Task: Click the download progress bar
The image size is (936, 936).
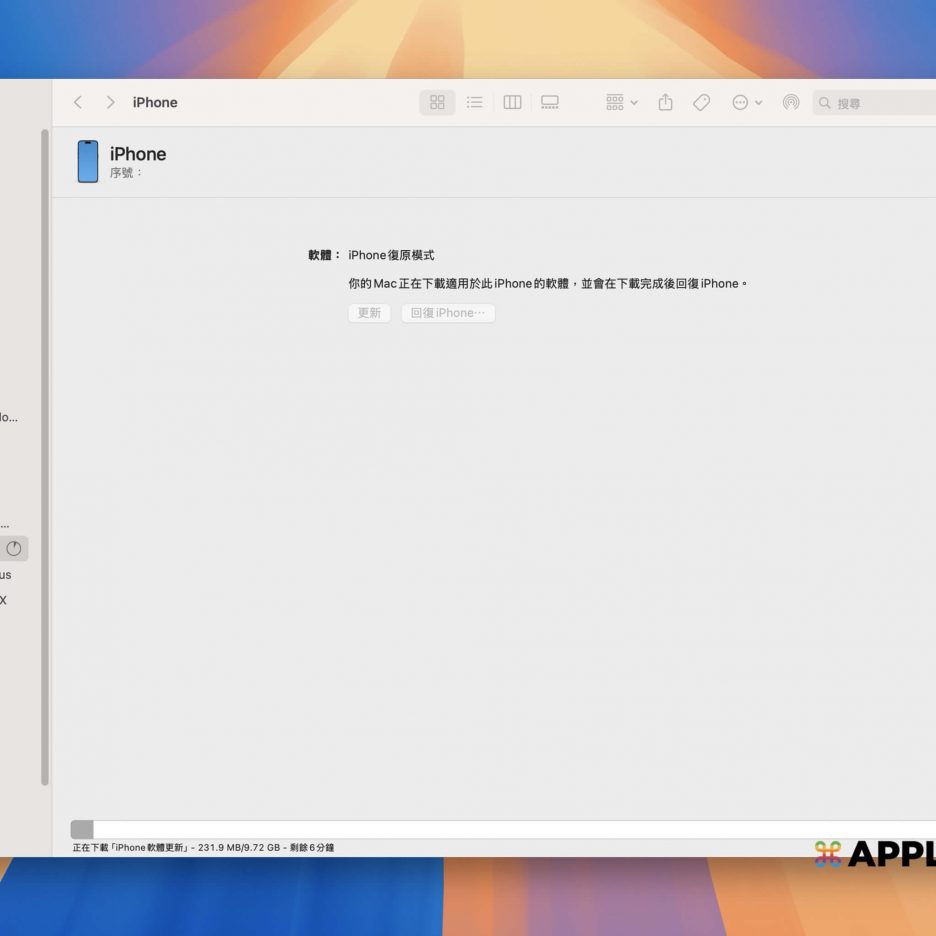Action: [500, 829]
